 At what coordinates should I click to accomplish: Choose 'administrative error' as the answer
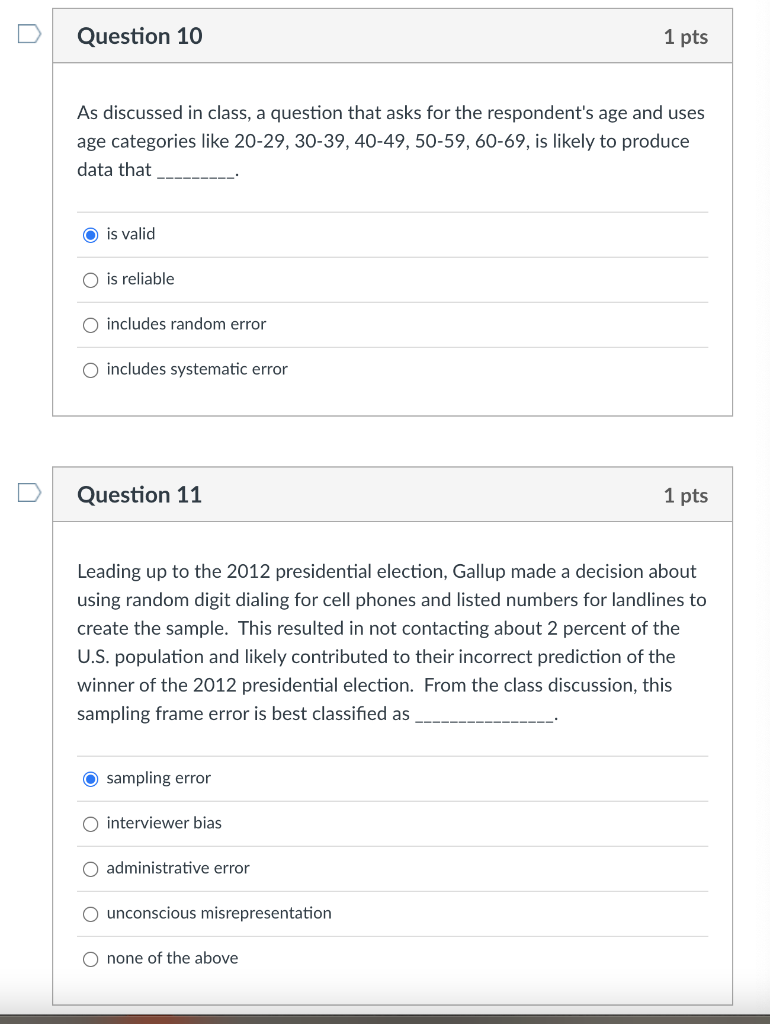click(91, 868)
